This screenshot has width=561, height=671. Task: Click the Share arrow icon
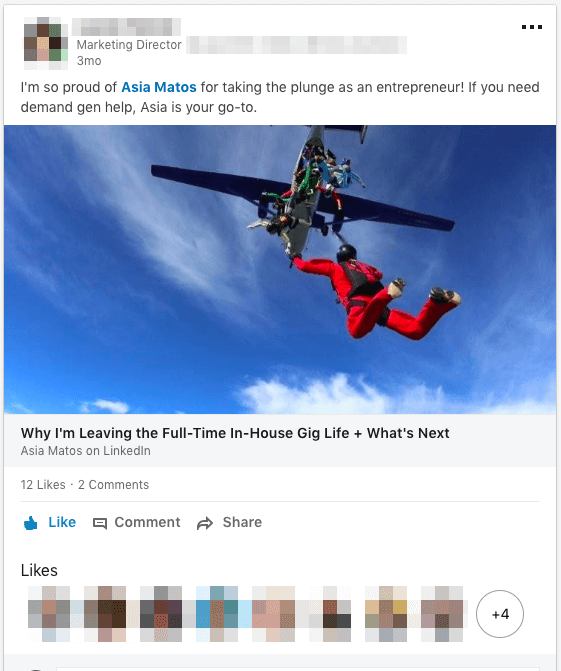click(205, 523)
